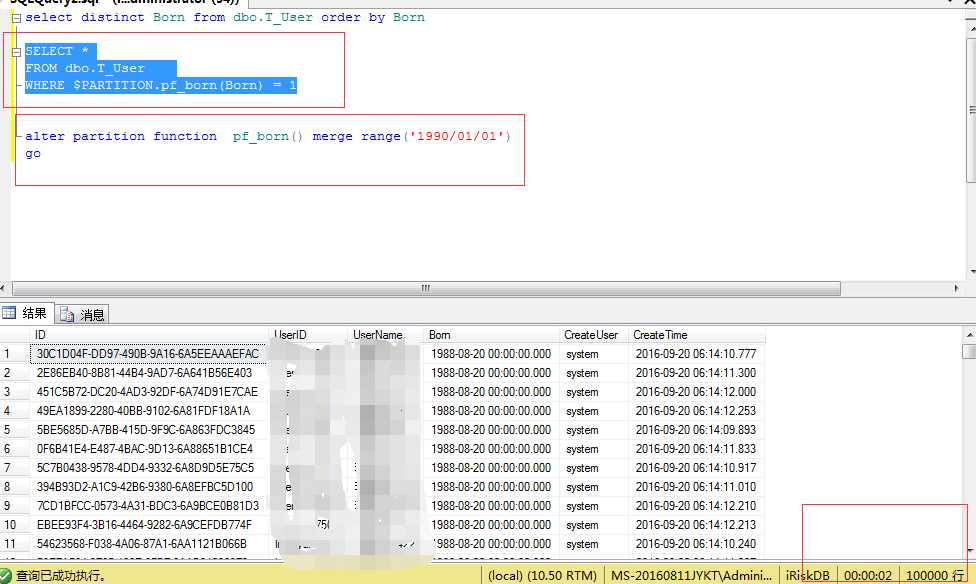Screen dimensions: 976x584
Task: Click status bar server (local) (10.50 RTM)
Action: [542, 575]
